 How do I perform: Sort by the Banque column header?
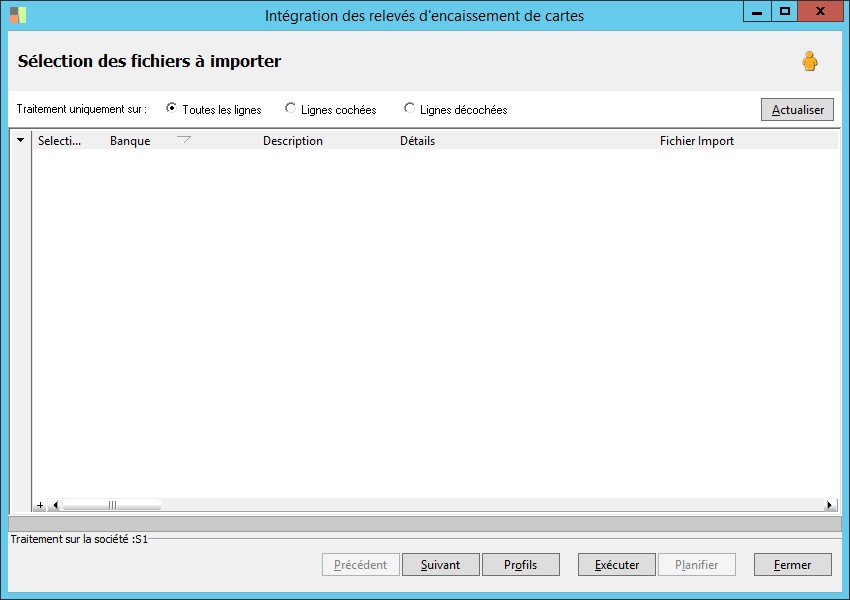[x=130, y=140]
